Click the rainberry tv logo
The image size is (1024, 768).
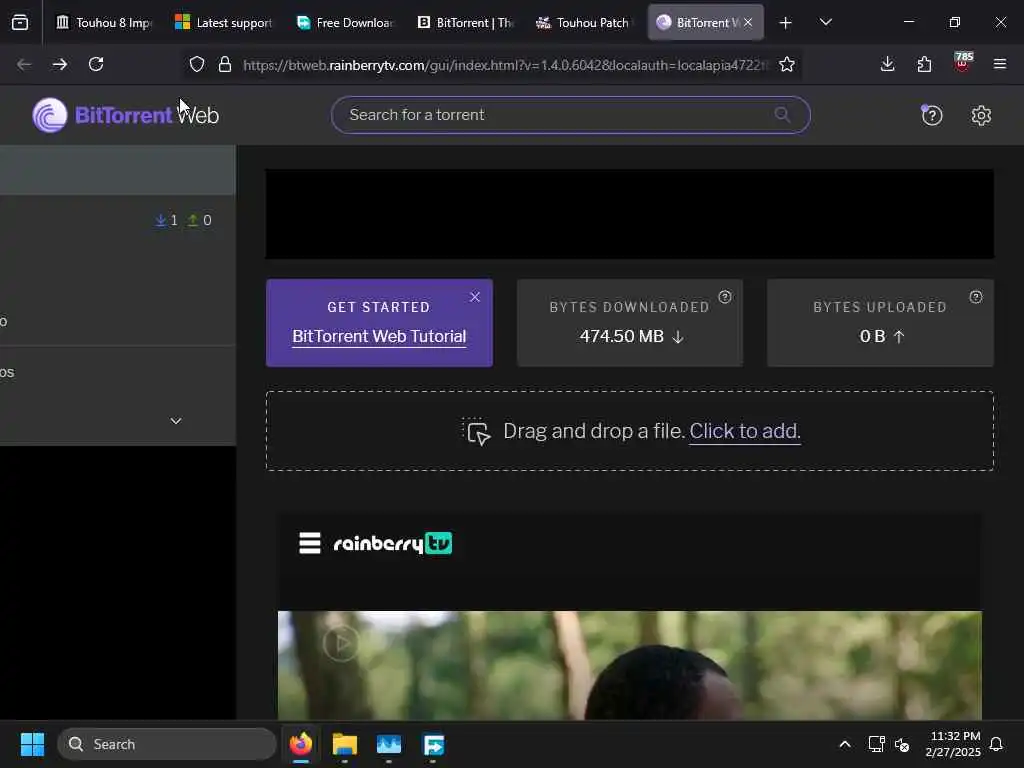[392, 543]
